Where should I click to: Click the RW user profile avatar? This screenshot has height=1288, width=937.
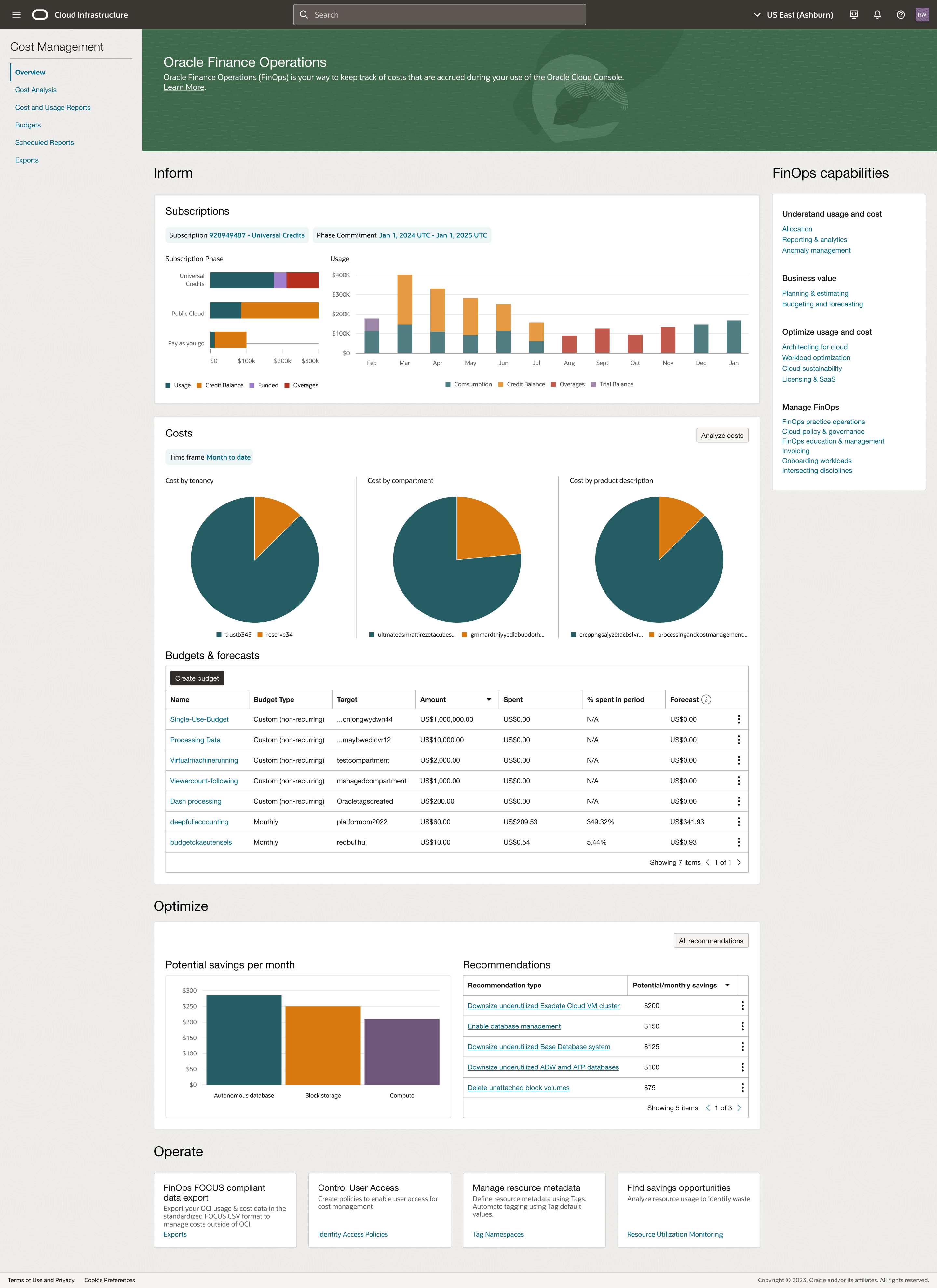[922, 15]
